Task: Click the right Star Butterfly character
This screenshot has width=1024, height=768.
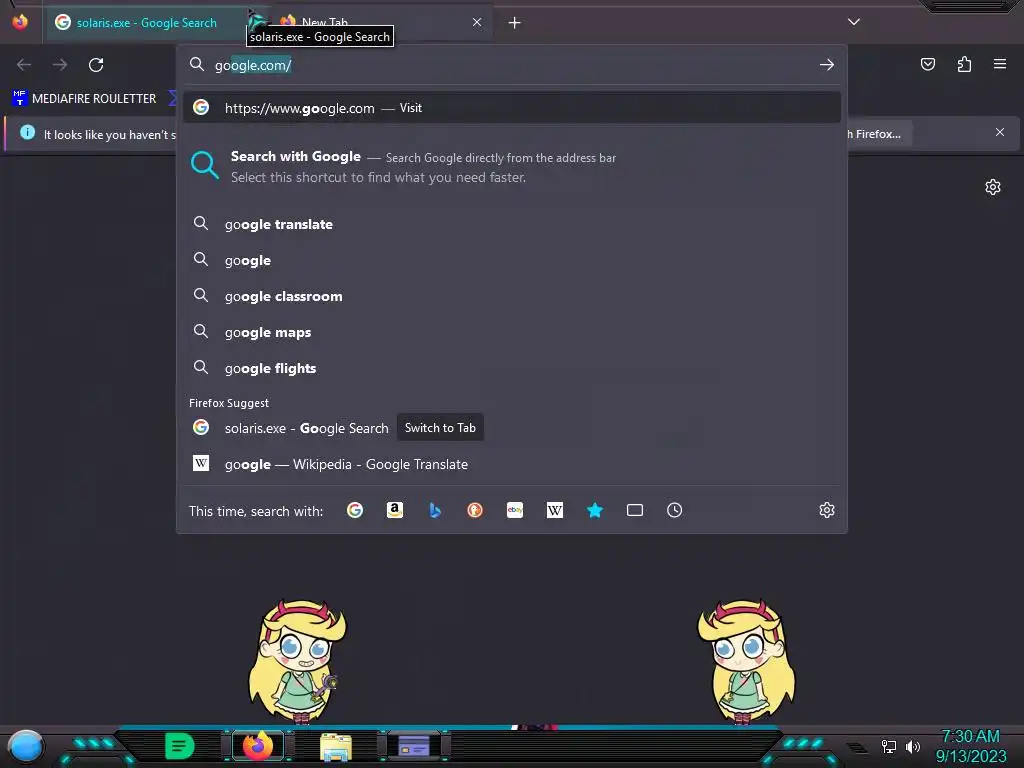Action: [746, 662]
